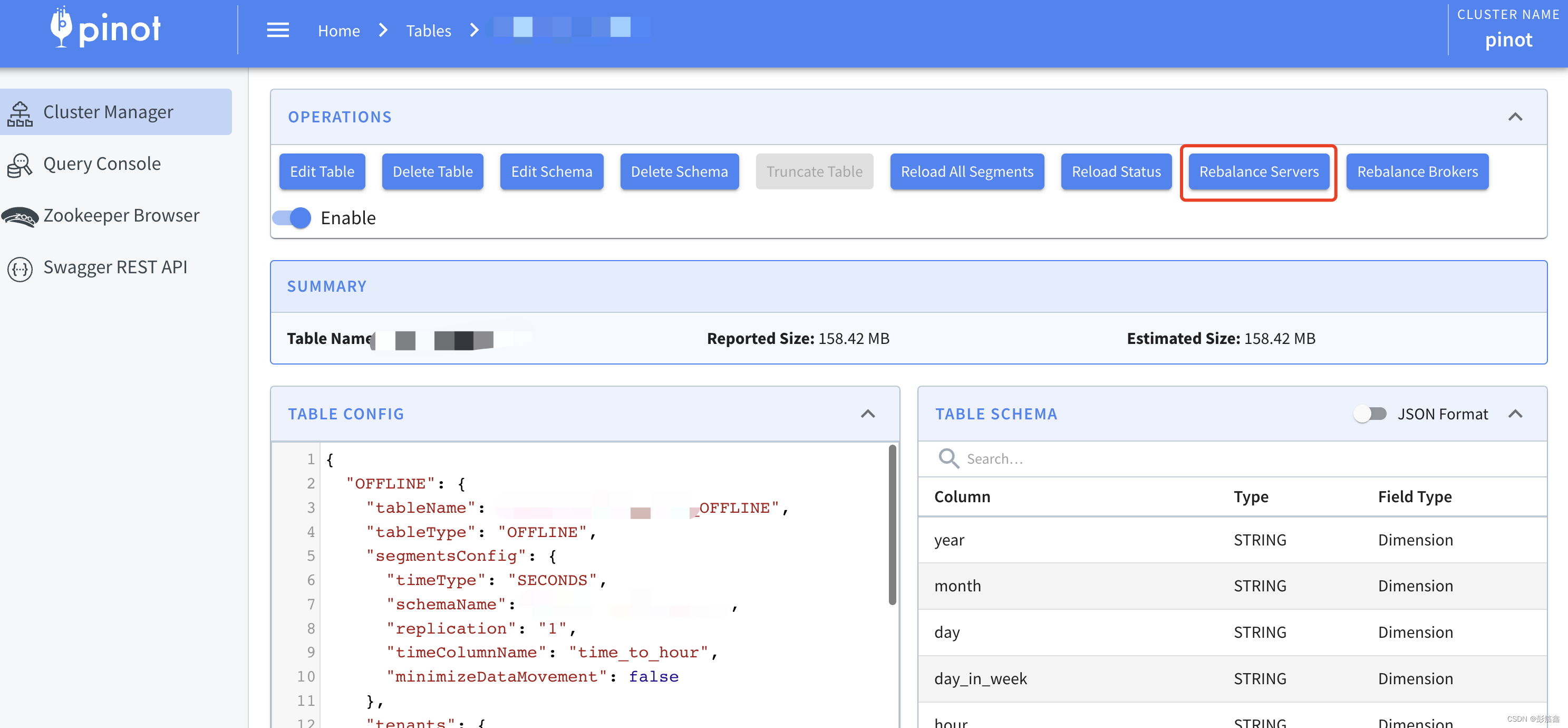The width and height of the screenshot is (1568, 728).
Task: Click the Zookeeper Browser icon
Action: pos(20,216)
